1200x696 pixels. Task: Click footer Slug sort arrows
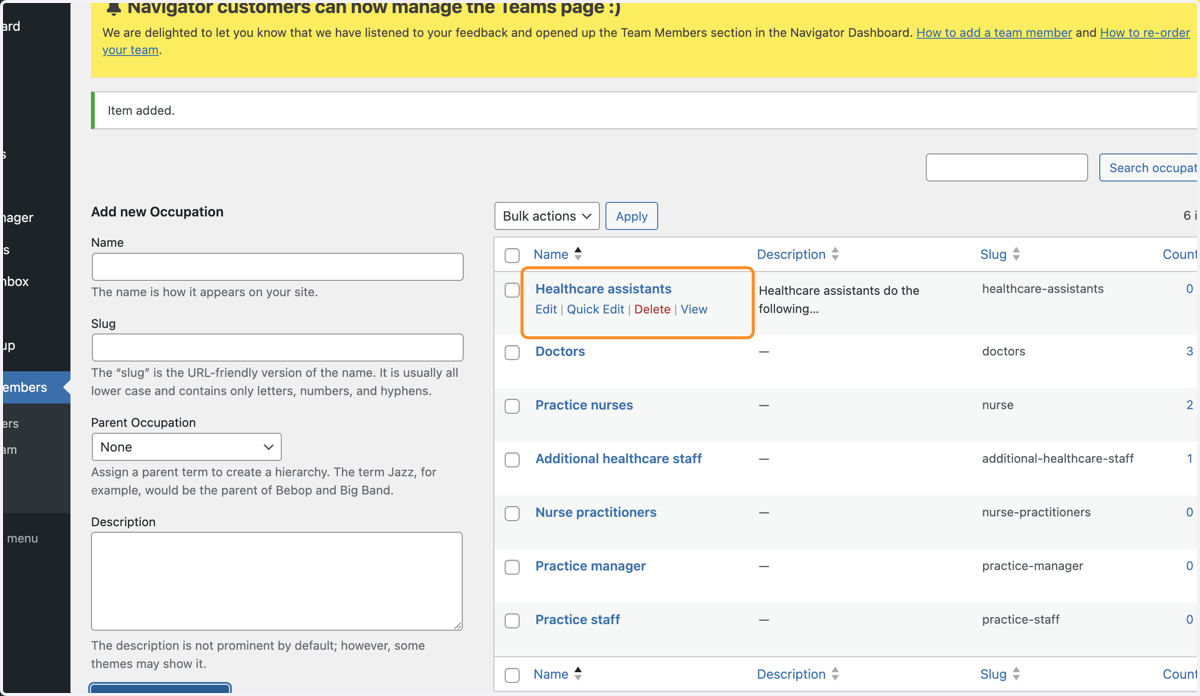[1016, 674]
